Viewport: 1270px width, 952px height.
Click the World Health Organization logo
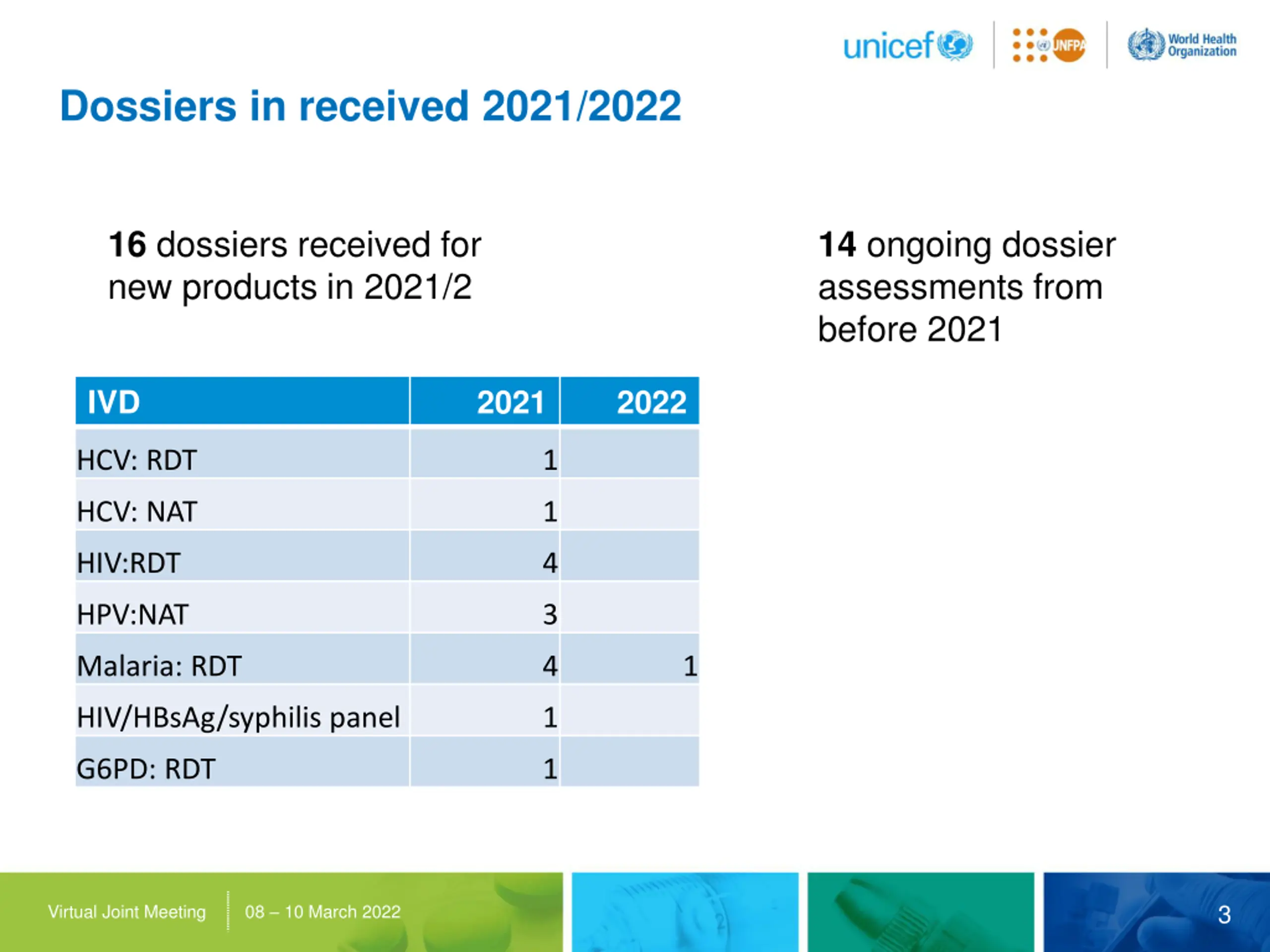coord(1182,45)
